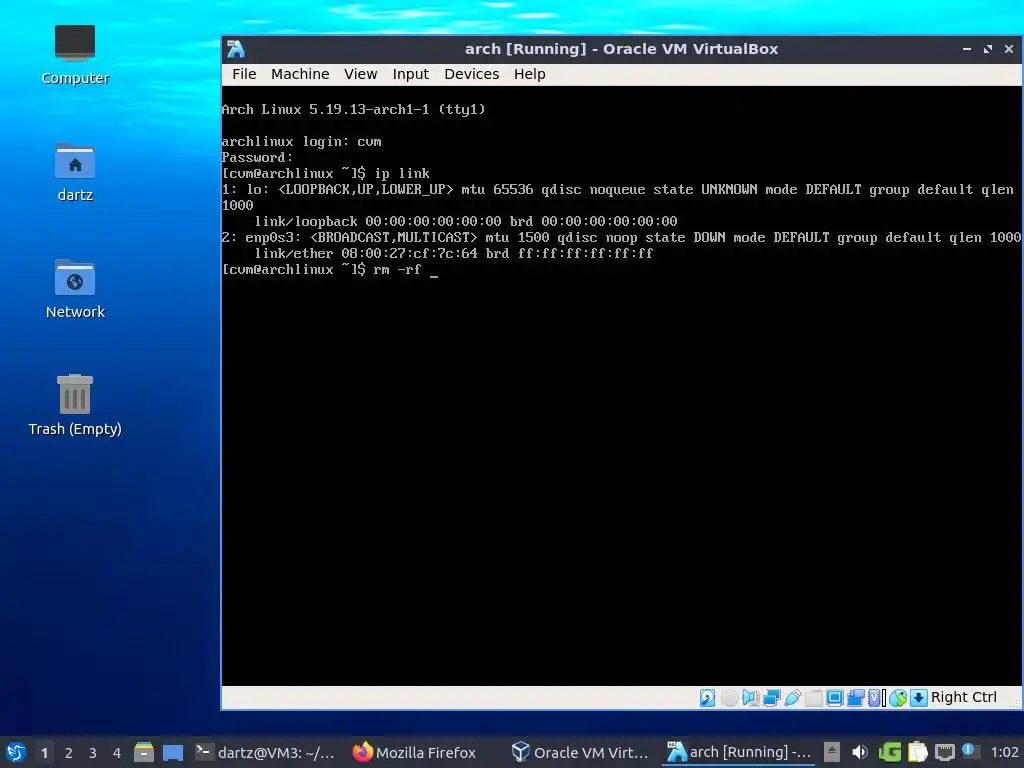Click the rm -rf command prompt line

pos(330,270)
